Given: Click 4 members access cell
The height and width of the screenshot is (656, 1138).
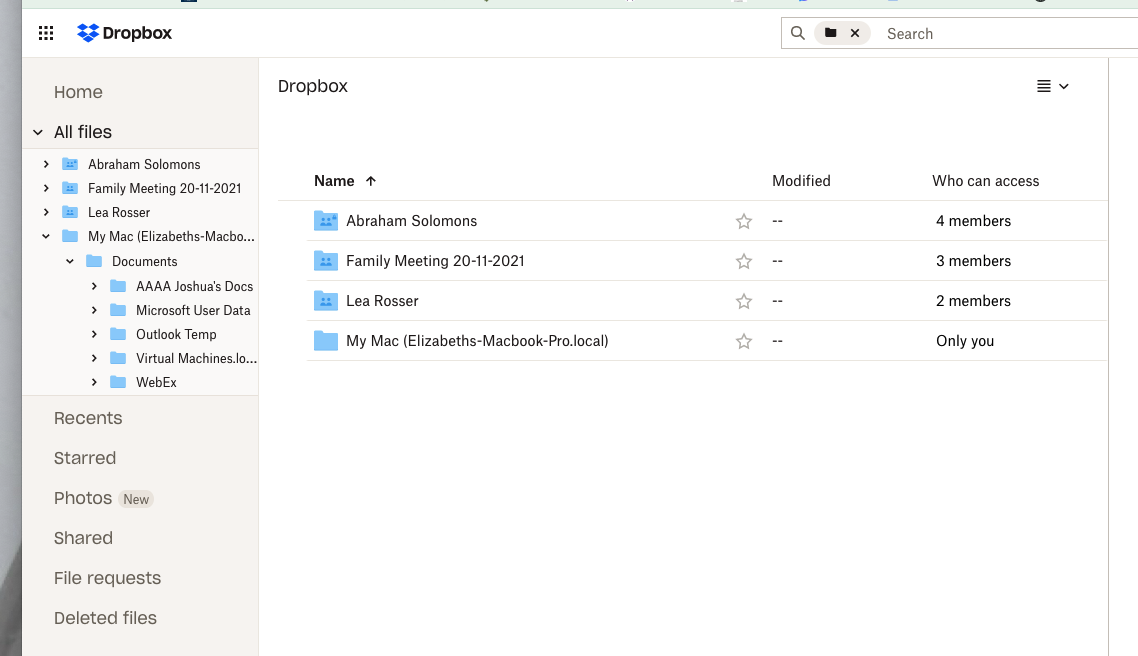Looking at the screenshot, I should 973,221.
